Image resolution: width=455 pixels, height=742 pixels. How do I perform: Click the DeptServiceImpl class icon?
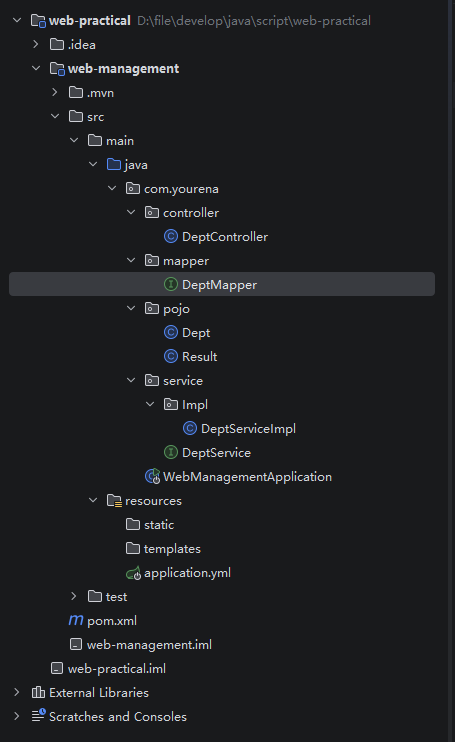click(x=190, y=428)
